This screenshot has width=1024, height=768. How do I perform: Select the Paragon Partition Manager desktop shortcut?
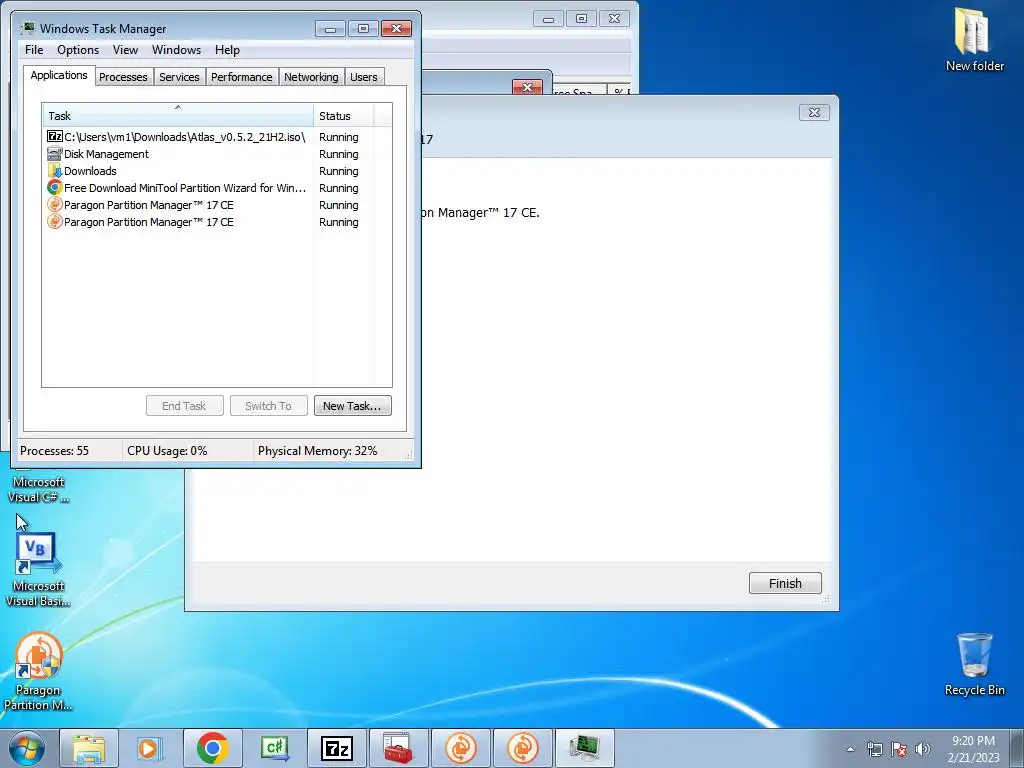pyautogui.click(x=38, y=671)
